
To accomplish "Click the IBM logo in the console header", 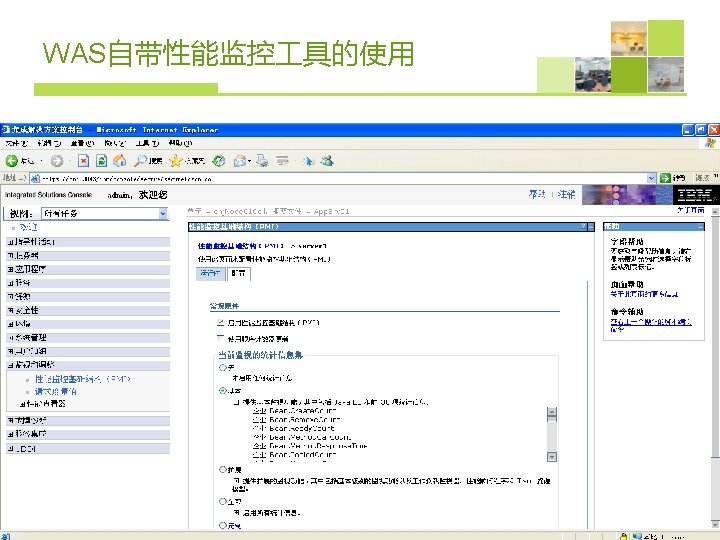I will click(696, 195).
